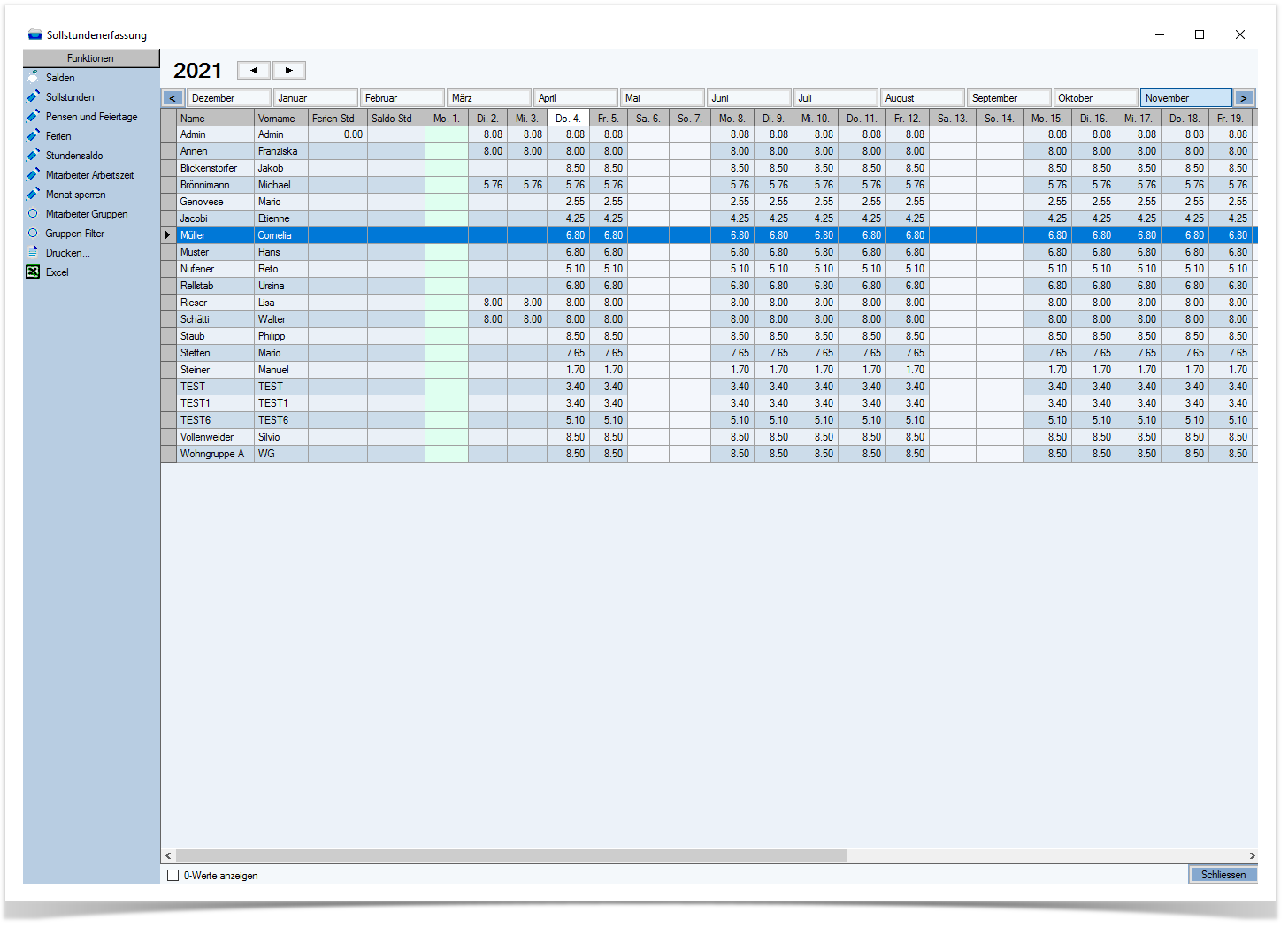Click the Ferien Std column header
Image resolution: width=1288 pixels, height=927 pixels.
pyautogui.click(x=338, y=118)
